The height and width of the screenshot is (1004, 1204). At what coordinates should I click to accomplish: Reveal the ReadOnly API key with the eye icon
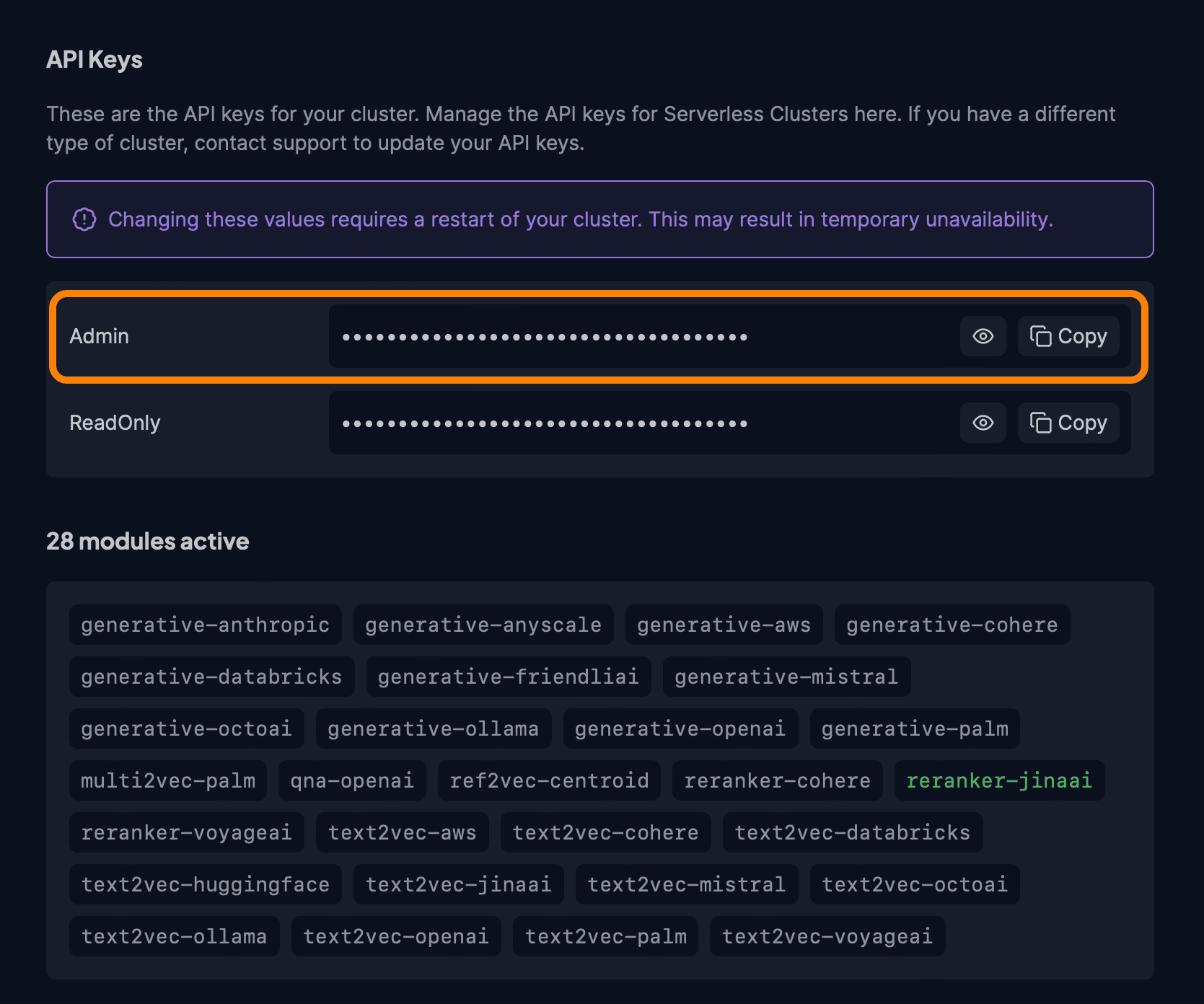coord(983,423)
